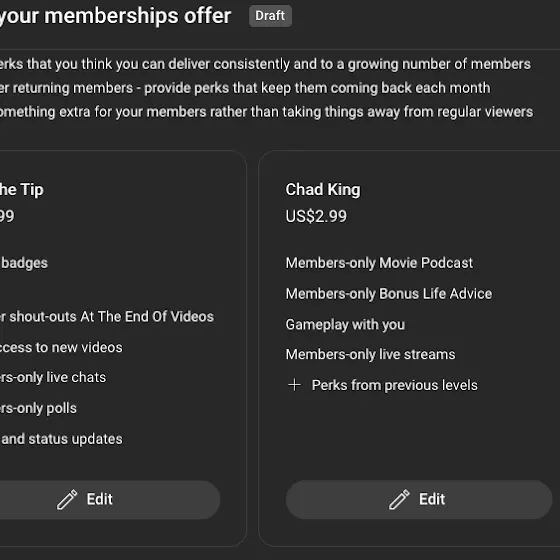Click the pencil icon on The Tip Edit

[67, 499]
